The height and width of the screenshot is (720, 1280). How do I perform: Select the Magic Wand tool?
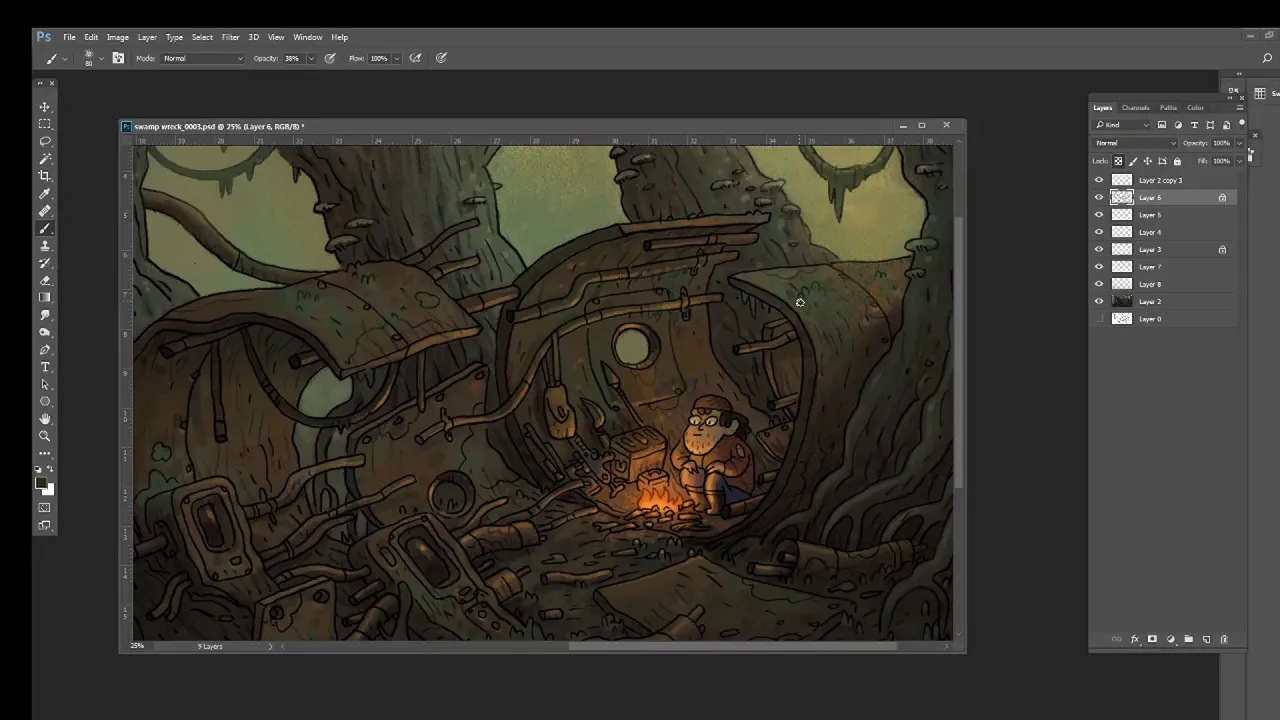[x=44, y=159]
